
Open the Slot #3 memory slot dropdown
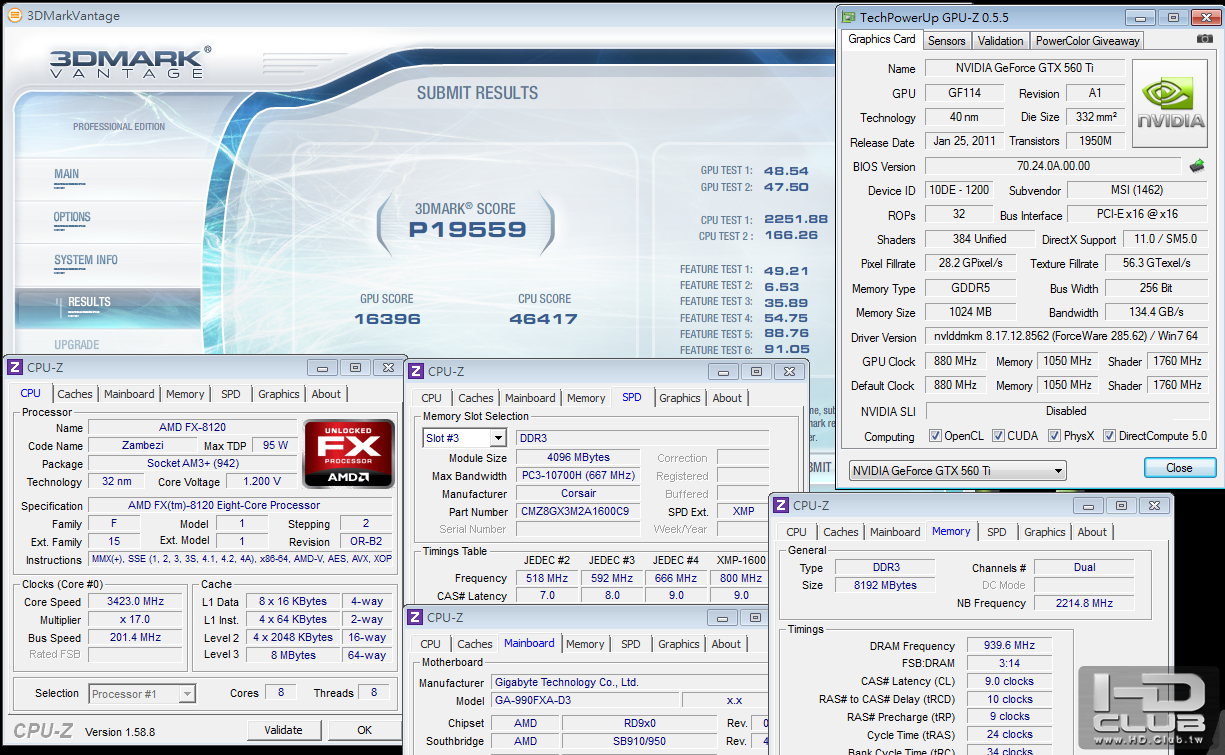coord(465,438)
